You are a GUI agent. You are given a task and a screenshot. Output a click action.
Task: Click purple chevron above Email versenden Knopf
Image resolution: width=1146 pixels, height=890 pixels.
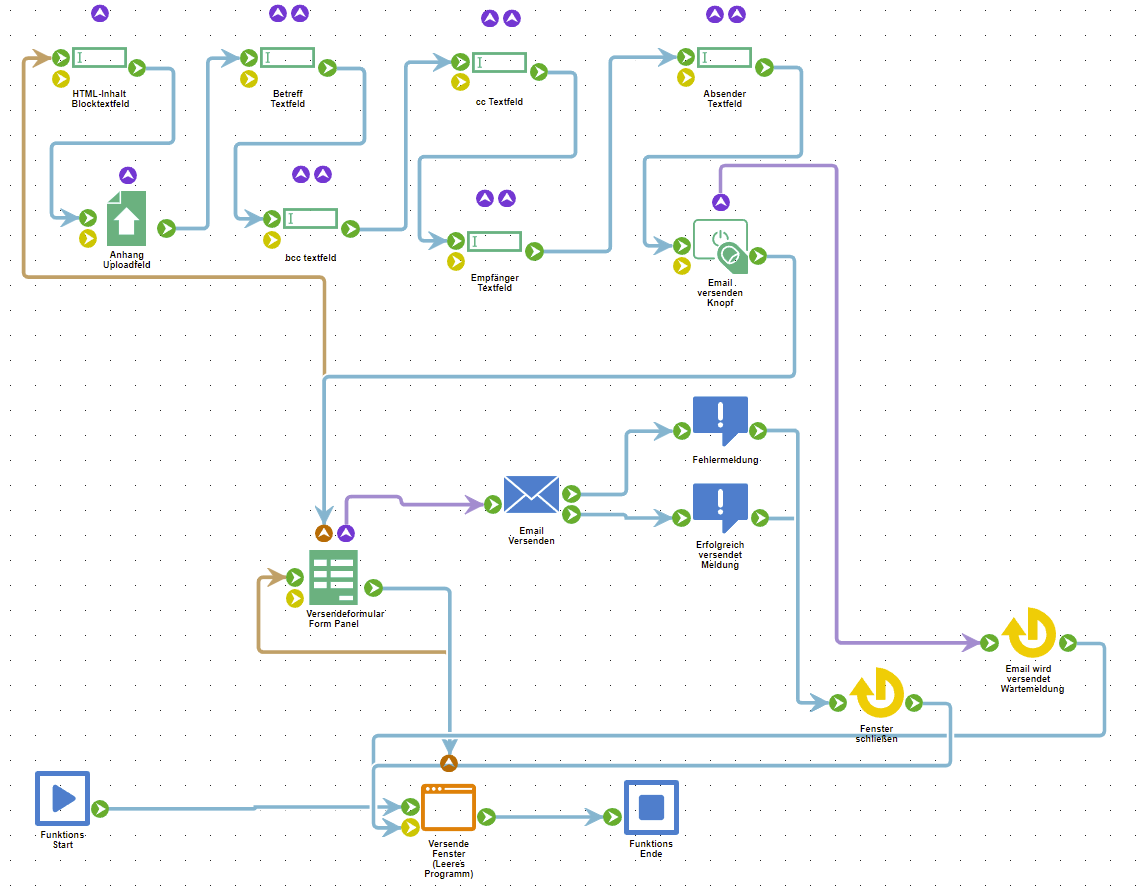720,203
